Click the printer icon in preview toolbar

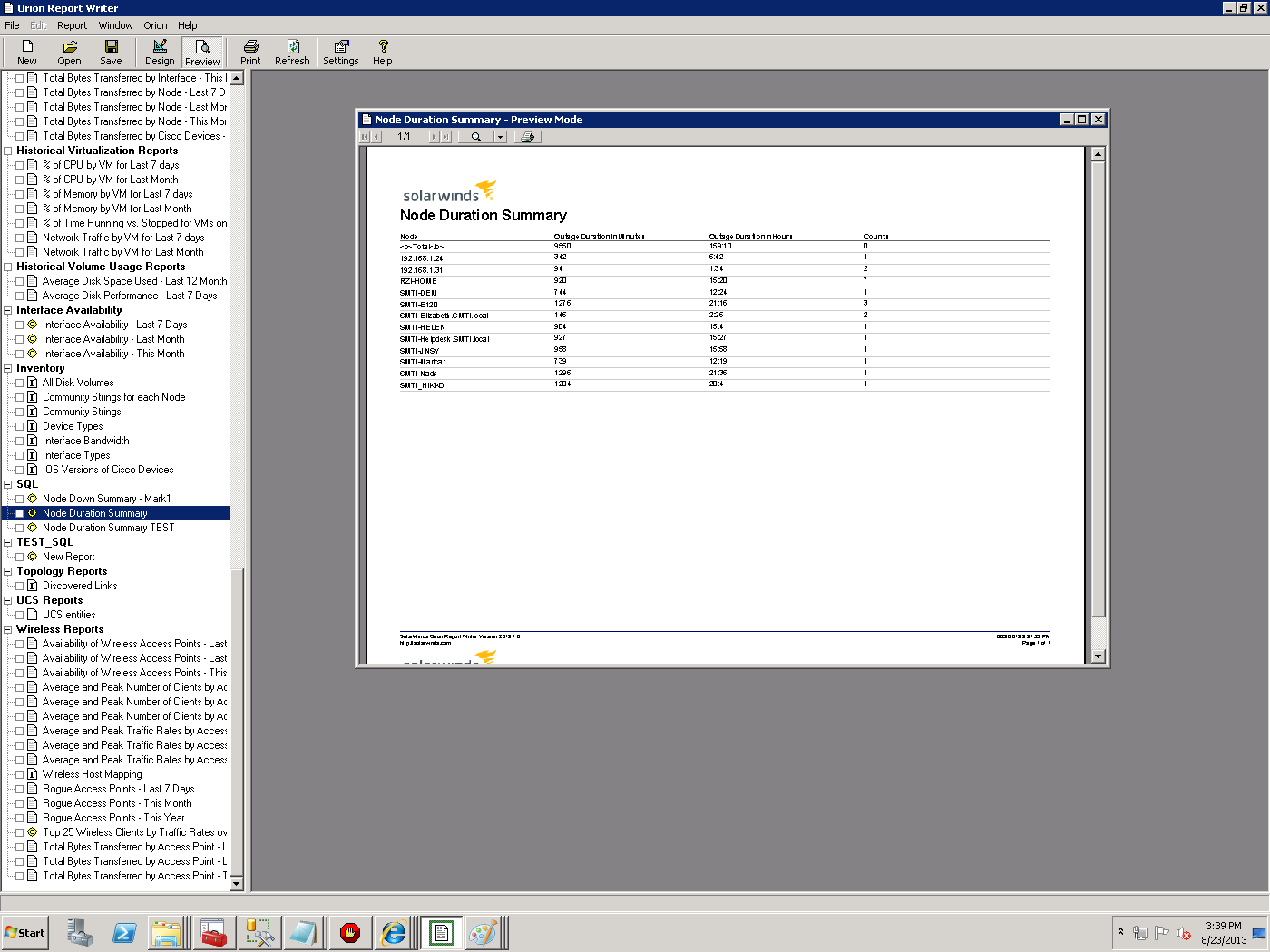pos(527,137)
